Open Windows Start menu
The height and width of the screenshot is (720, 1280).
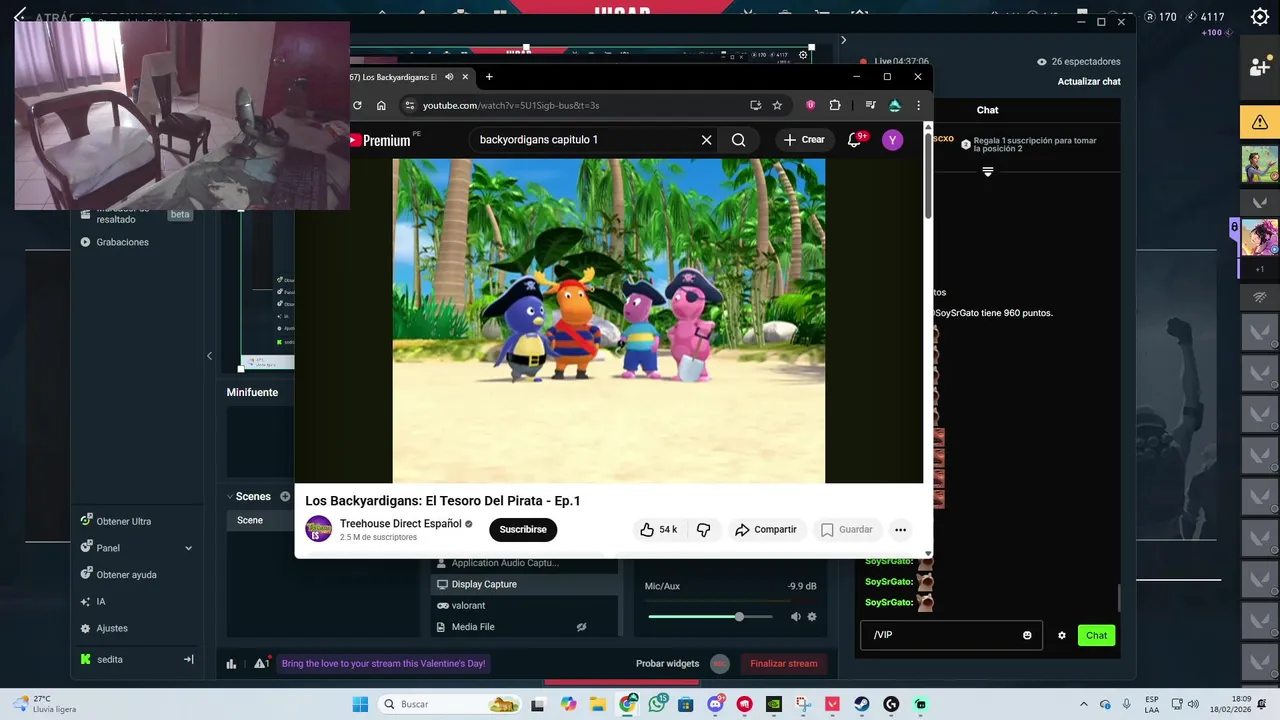point(360,704)
